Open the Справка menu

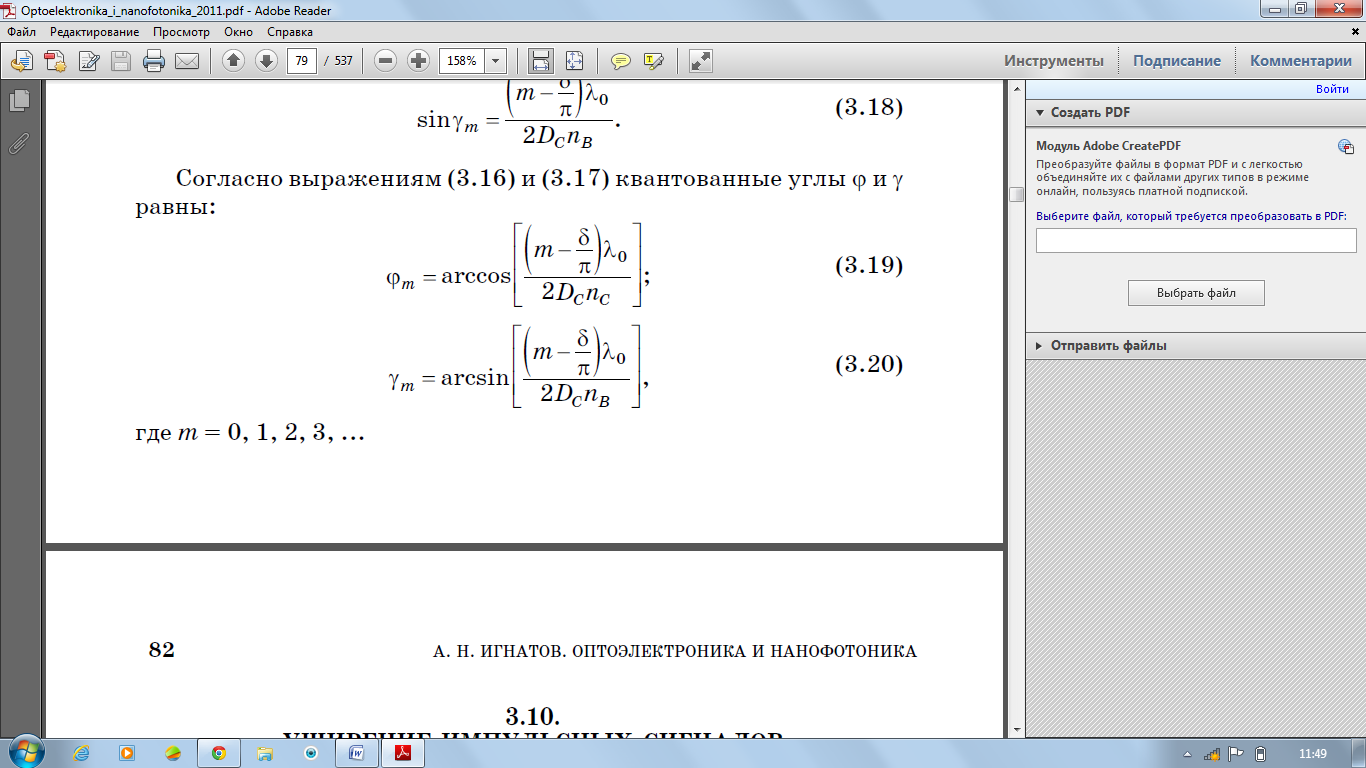[x=290, y=32]
